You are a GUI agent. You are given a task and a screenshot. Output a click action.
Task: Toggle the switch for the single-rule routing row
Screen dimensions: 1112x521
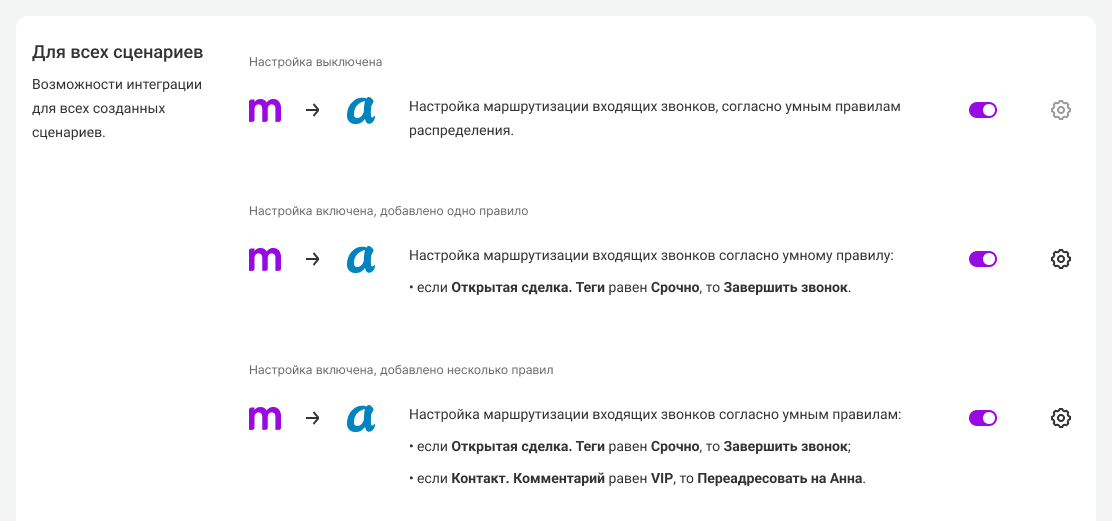pyautogui.click(x=983, y=259)
